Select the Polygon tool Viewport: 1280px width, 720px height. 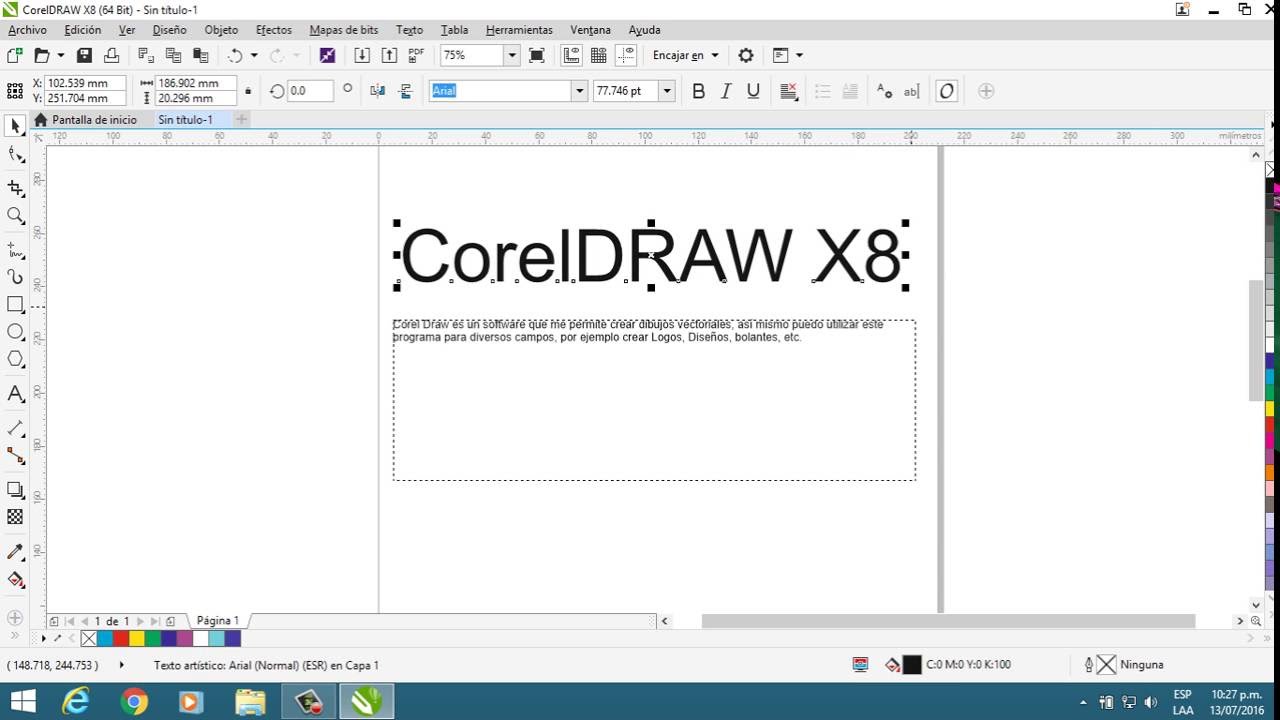pyautogui.click(x=15, y=359)
